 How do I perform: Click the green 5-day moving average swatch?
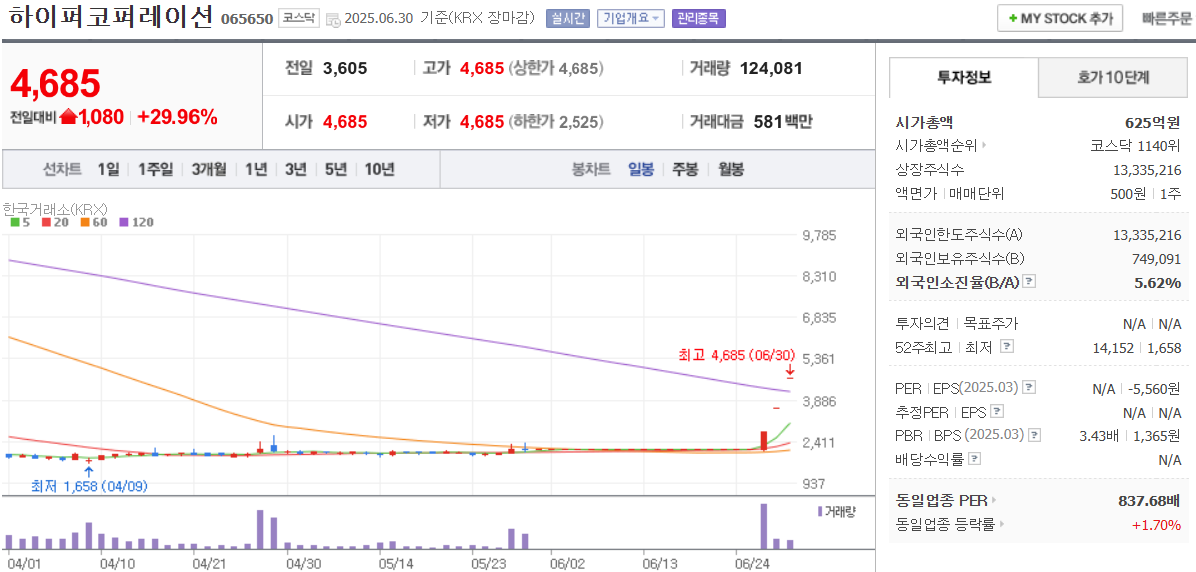coord(14,223)
